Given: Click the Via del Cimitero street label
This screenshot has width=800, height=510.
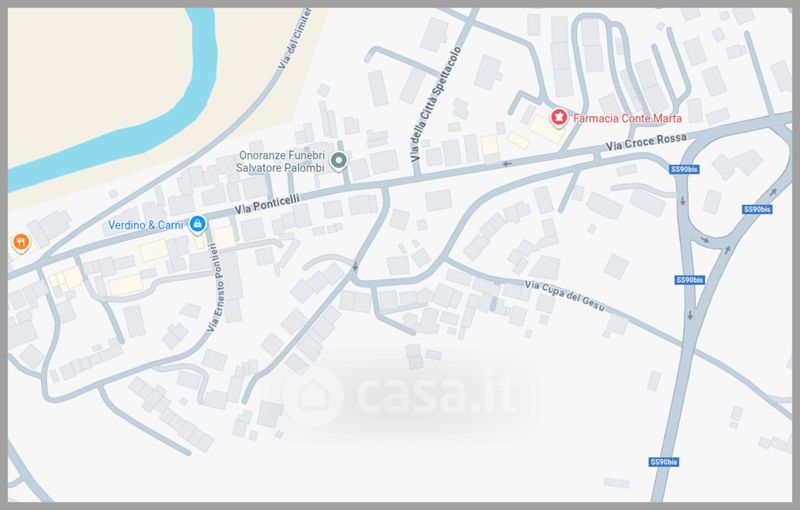Looking at the screenshot, I should coord(295,38).
